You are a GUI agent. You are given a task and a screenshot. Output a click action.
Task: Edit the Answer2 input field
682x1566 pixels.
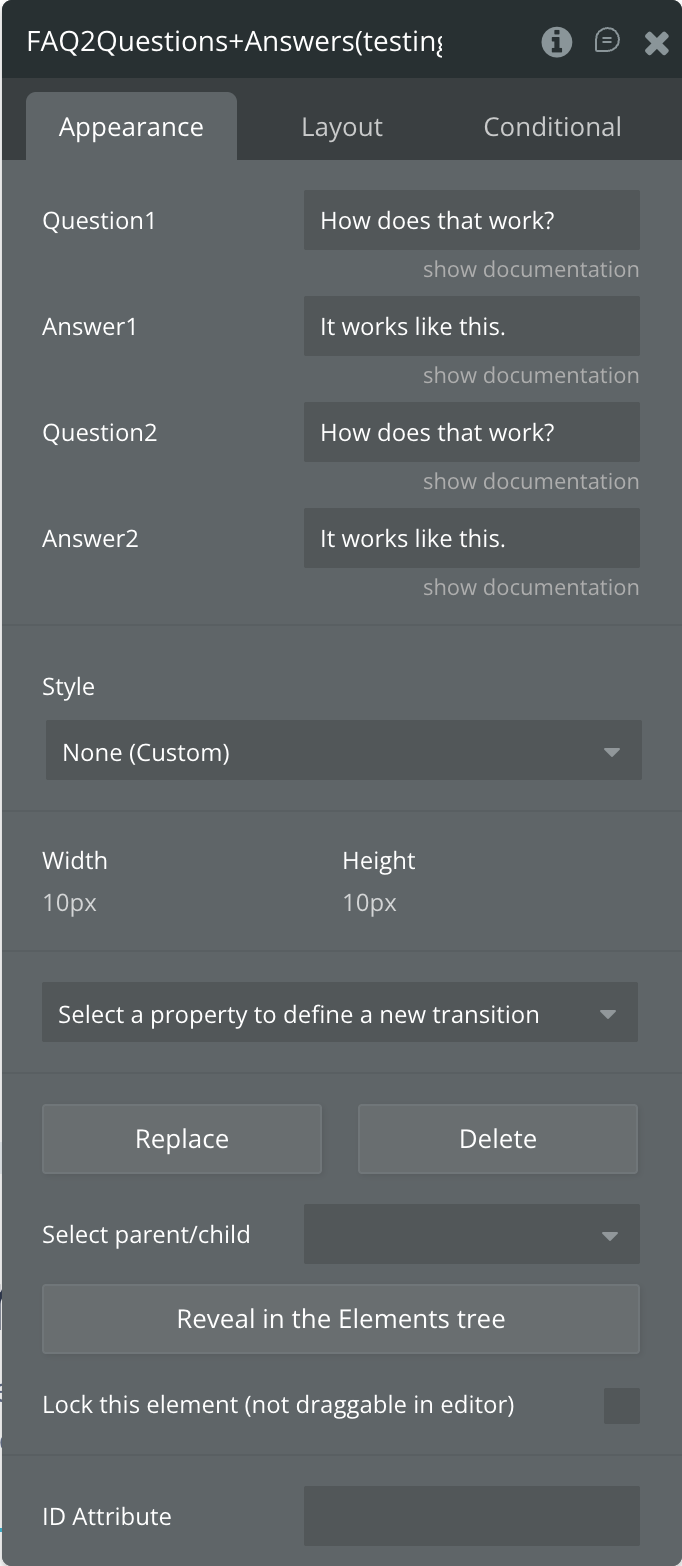click(x=471, y=538)
